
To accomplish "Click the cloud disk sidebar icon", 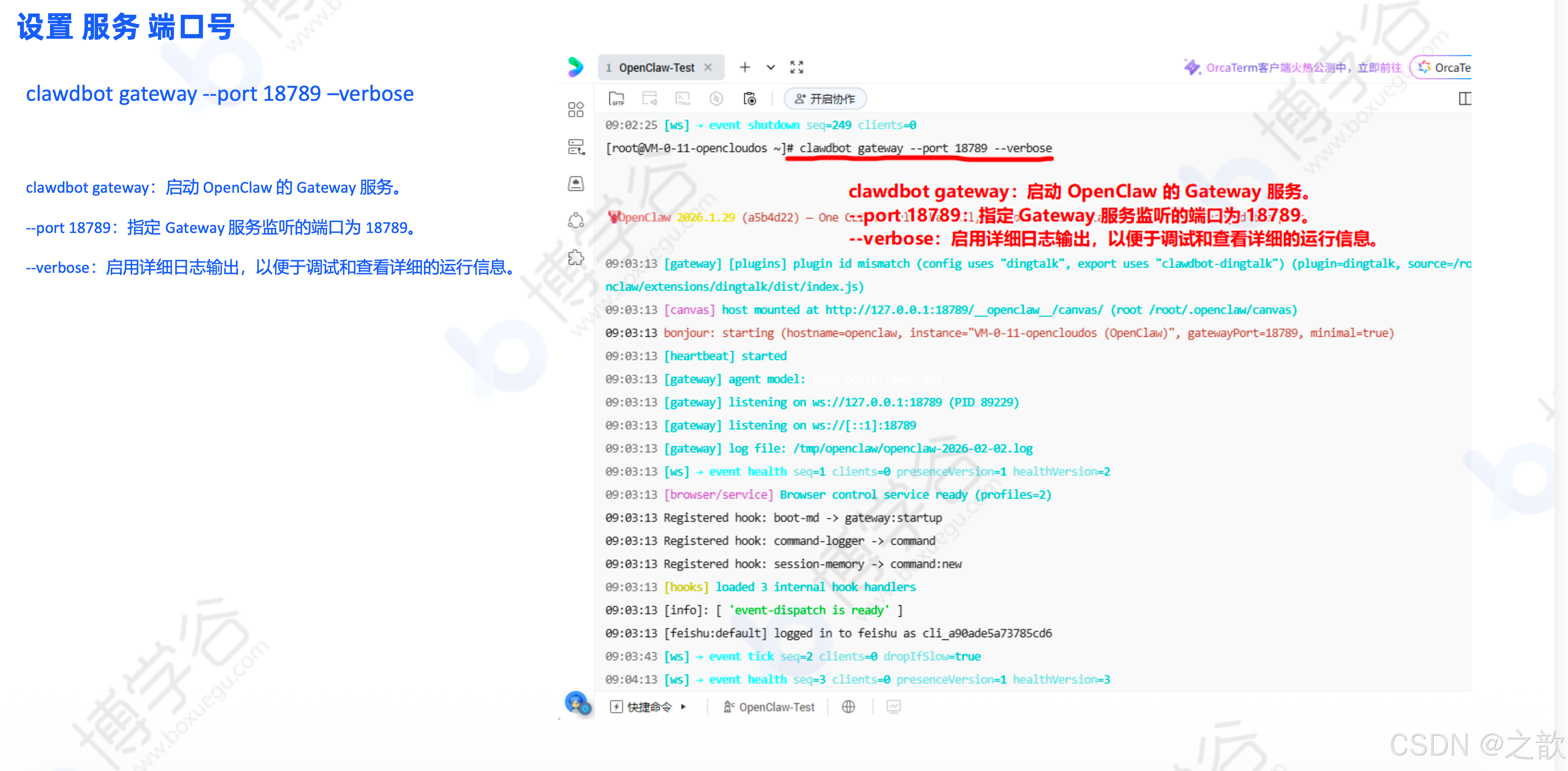I will 575,183.
